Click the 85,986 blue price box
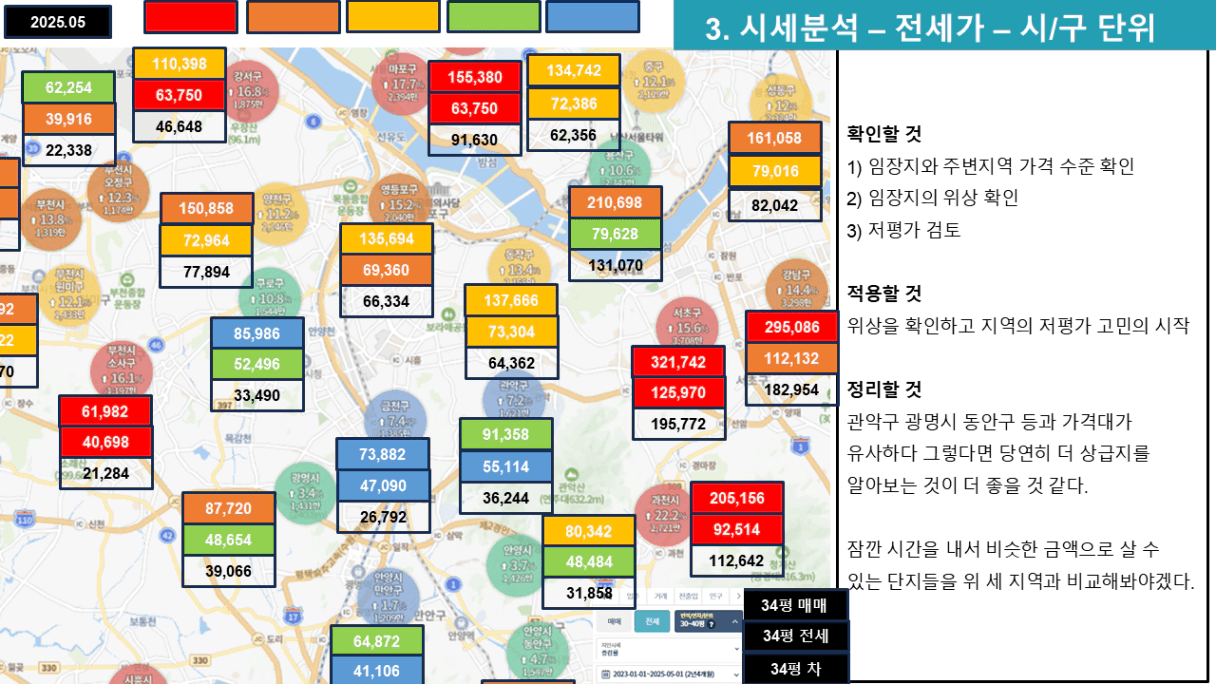The width and height of the screenshot is (1216, 684). tap(257, 333)
